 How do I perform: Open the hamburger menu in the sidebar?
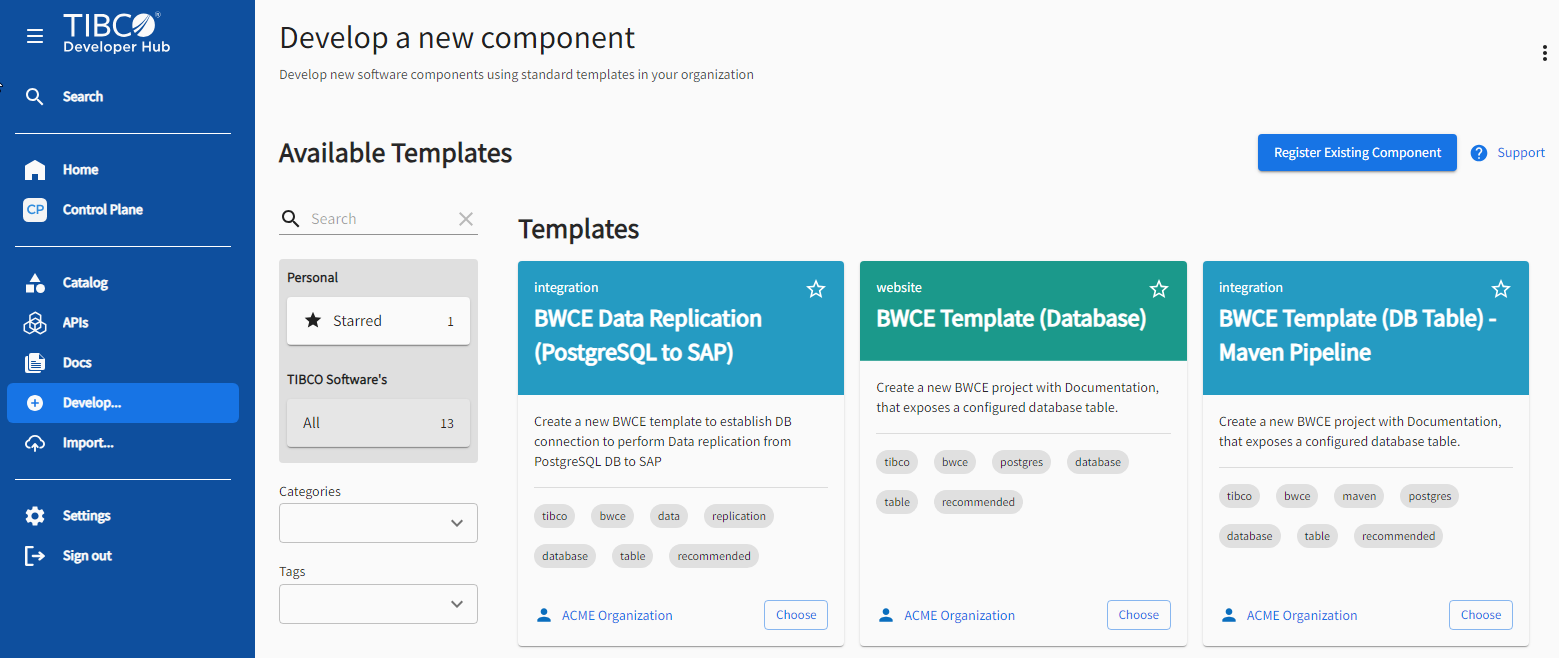pos(35,36)
